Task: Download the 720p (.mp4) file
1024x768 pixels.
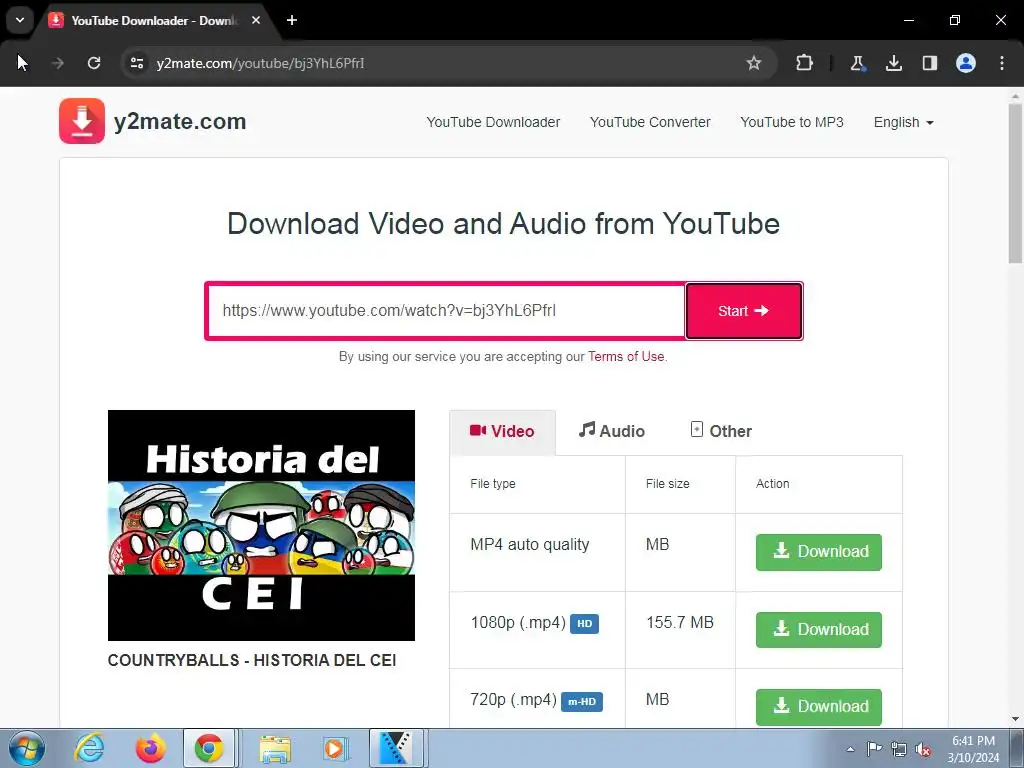Action: click(819, 707)
